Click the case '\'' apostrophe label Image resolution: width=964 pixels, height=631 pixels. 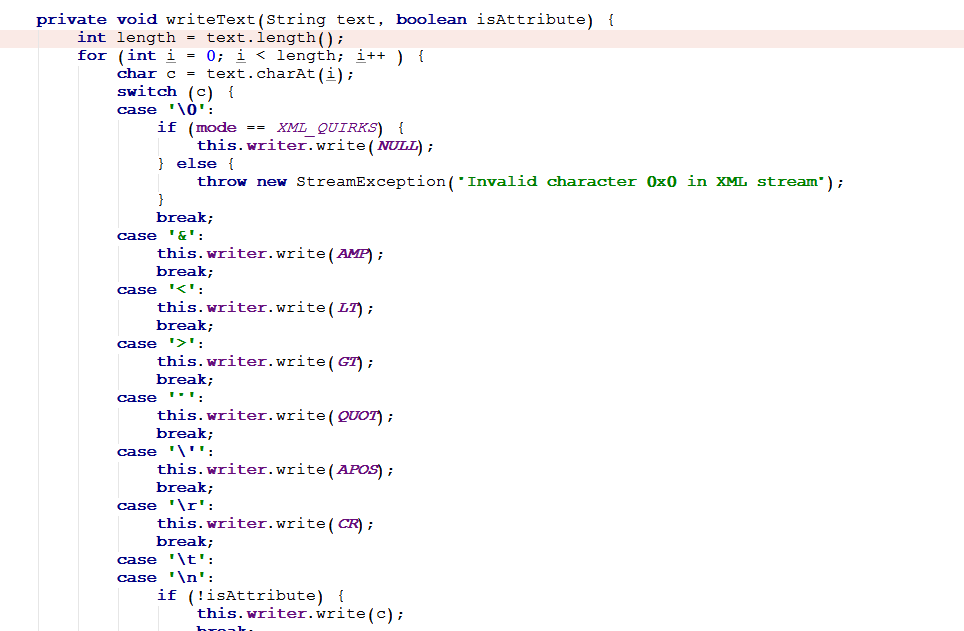pyautogui.click(x=165, y=452)
